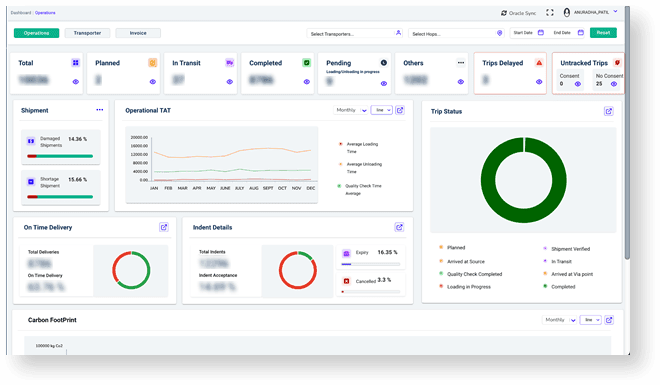The image size is (660, 385).
Task: Open Select Transporters dropdown
Action: pyautogui.click(x=354, y=33)
